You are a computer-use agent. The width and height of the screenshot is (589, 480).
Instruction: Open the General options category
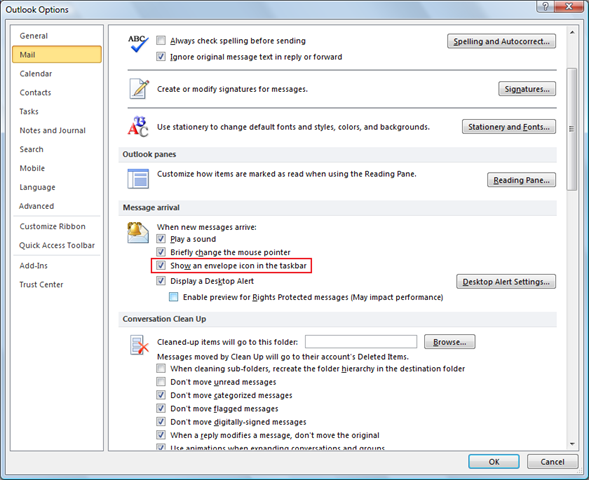(57, 36)
